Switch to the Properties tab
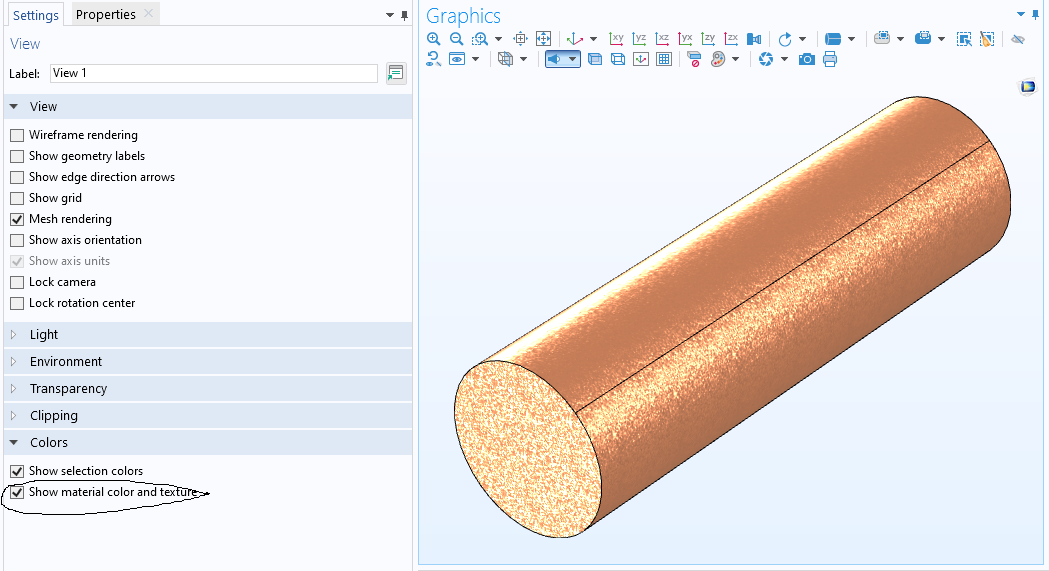Image resolution: width=1049 pixels, height=571 pixels. pos(106,14)
